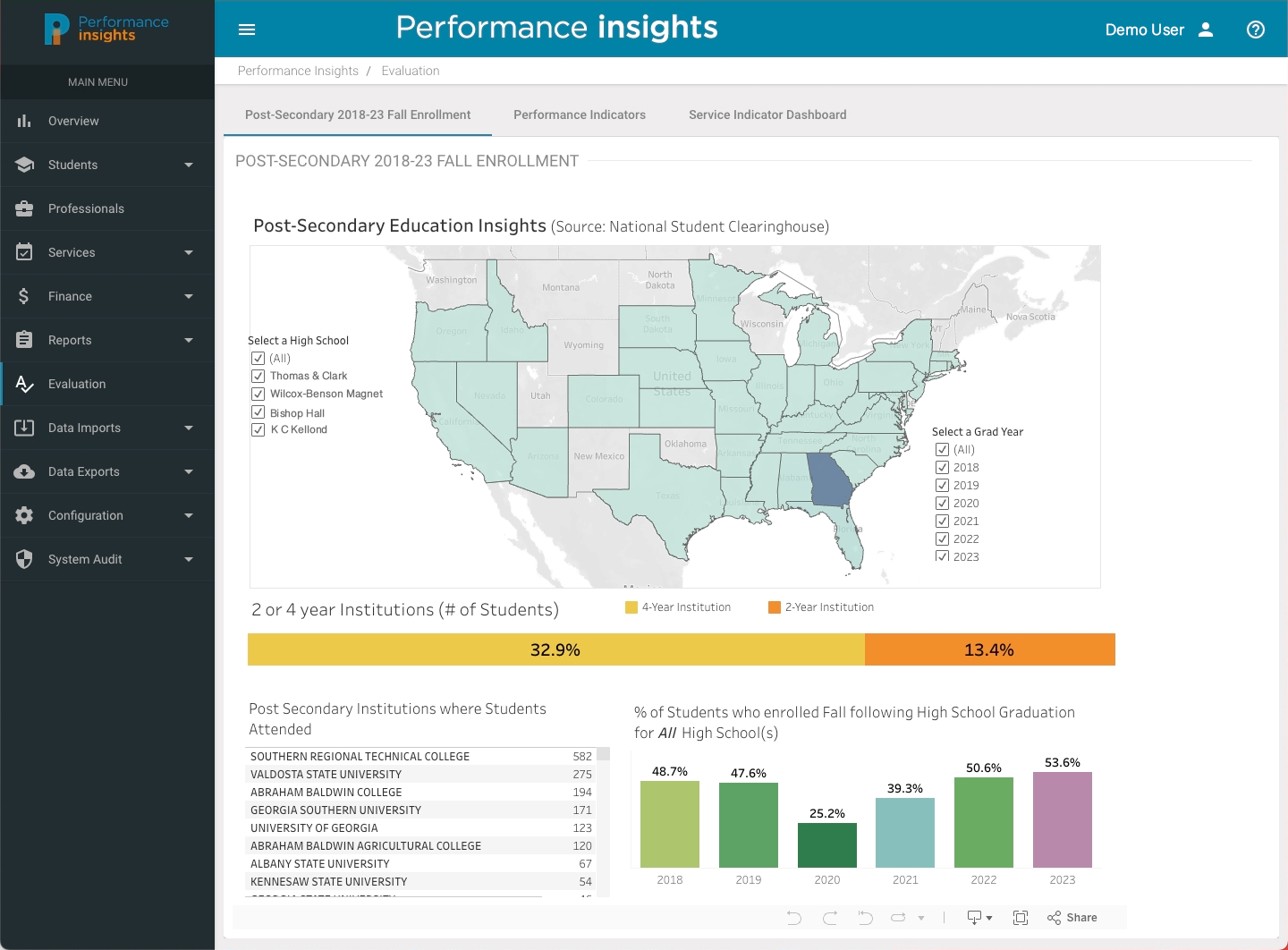Open the Service Indicator Dashboard tab

click(x=767, y=115)
